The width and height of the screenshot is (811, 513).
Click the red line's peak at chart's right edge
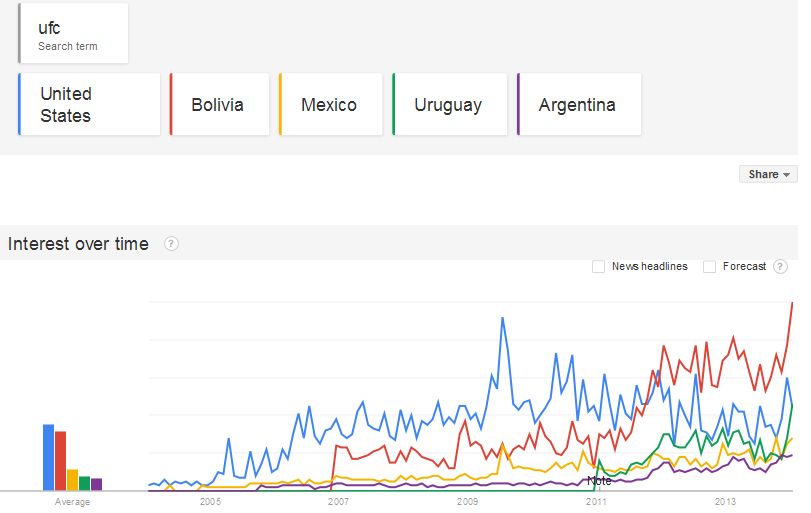(x=793, y=303)
